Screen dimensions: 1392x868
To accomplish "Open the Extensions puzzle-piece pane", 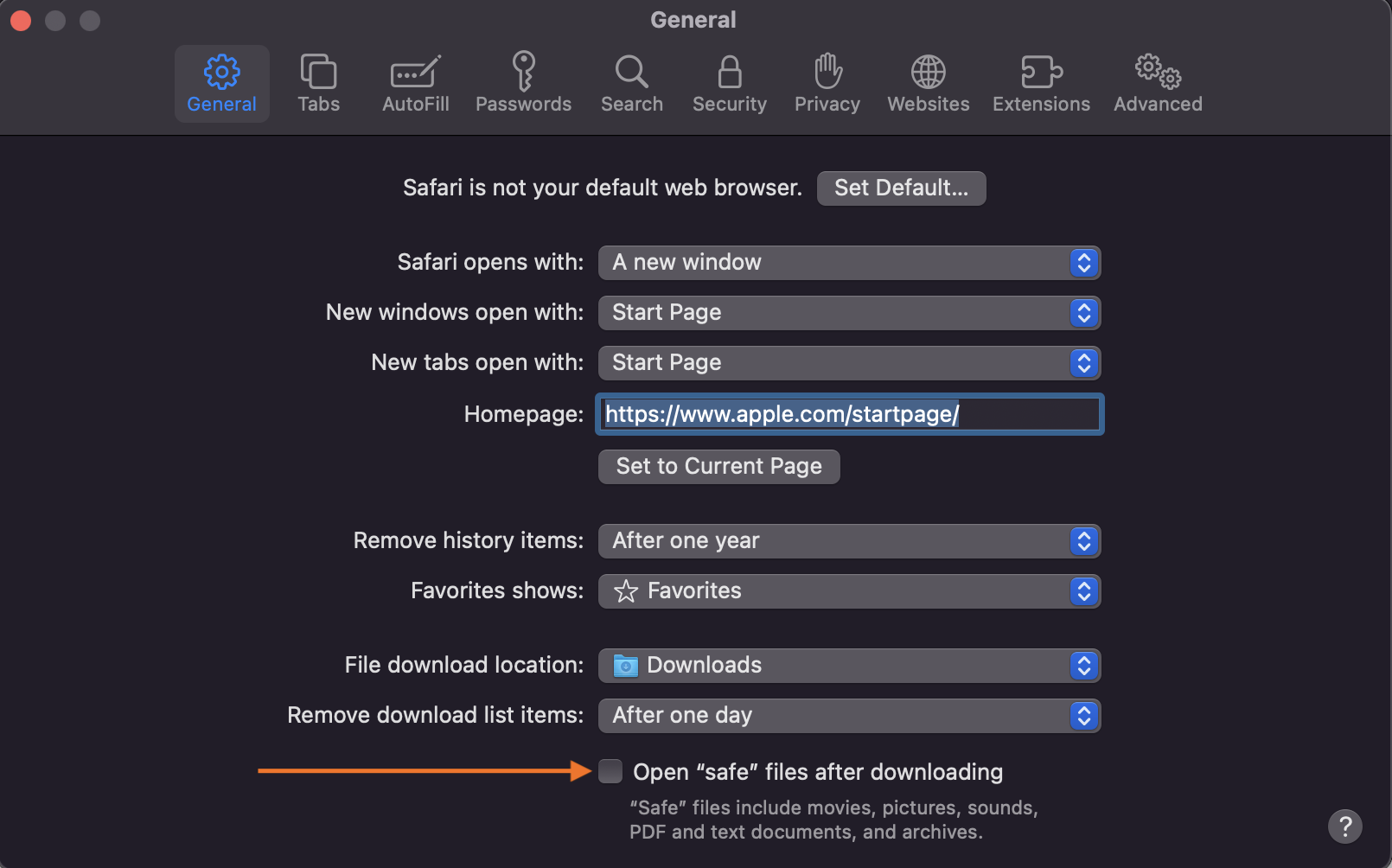I will pyautogui.click(x=1041, y=84).
